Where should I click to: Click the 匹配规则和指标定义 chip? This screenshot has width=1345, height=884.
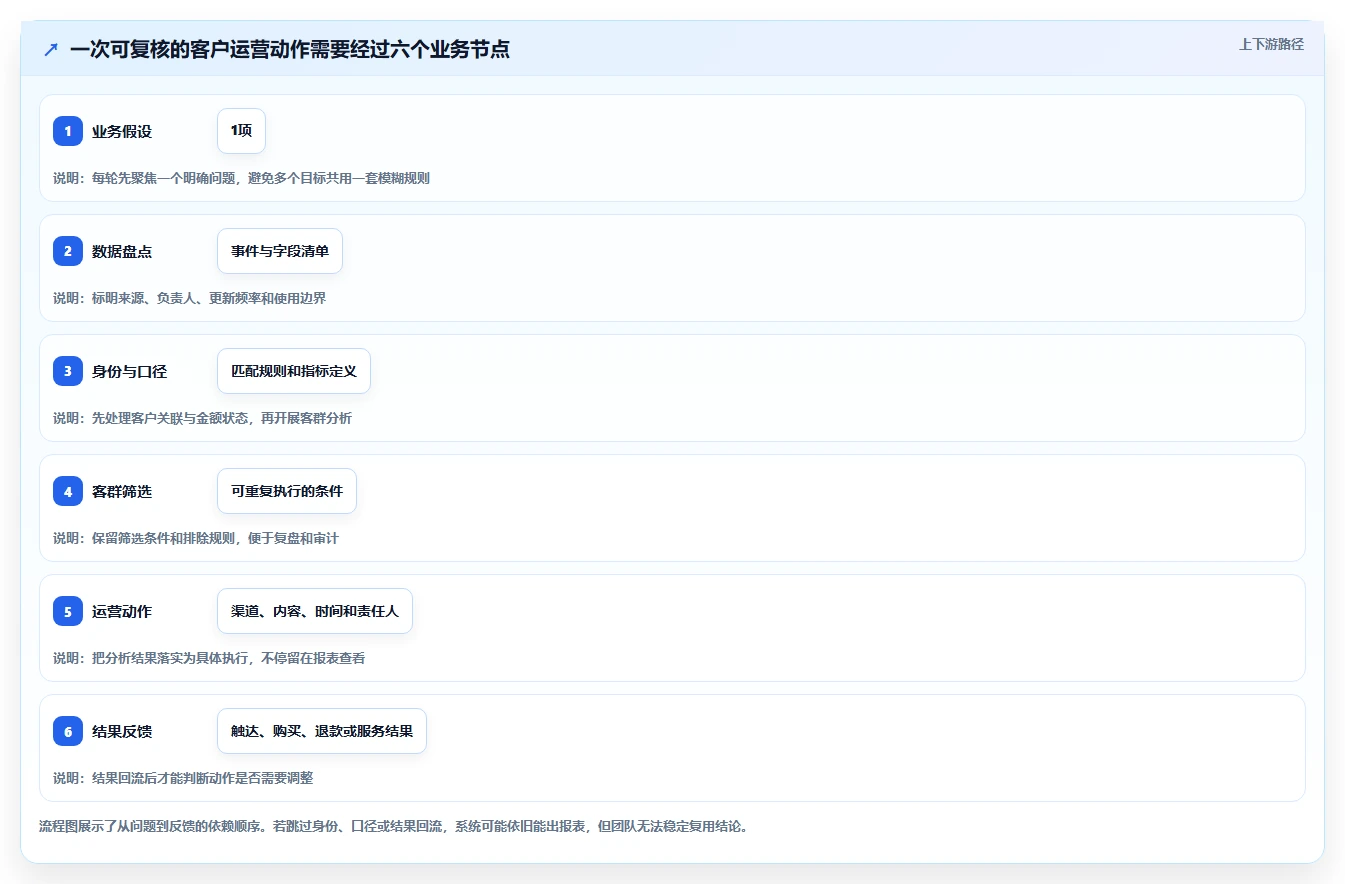294,371
